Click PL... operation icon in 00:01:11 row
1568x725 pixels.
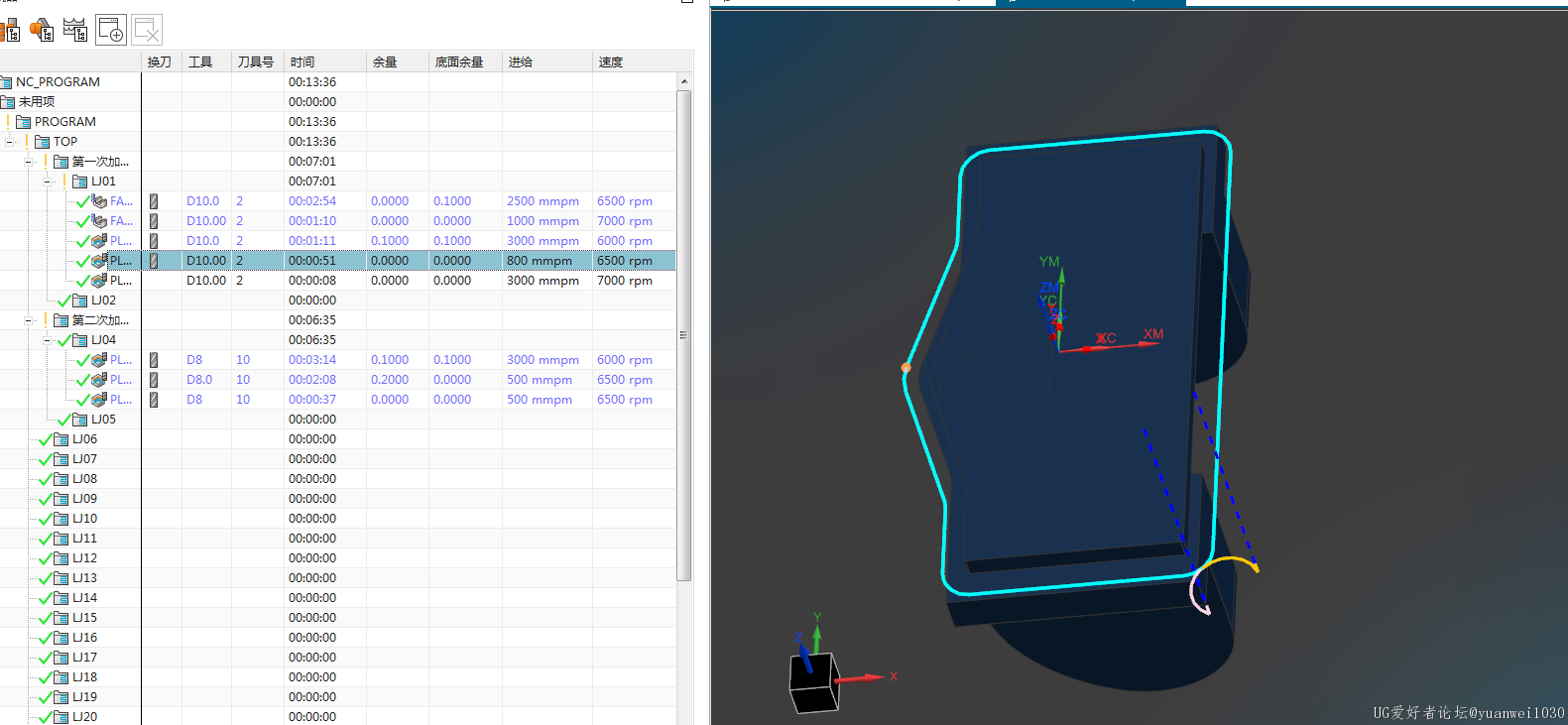click(99, 241)
